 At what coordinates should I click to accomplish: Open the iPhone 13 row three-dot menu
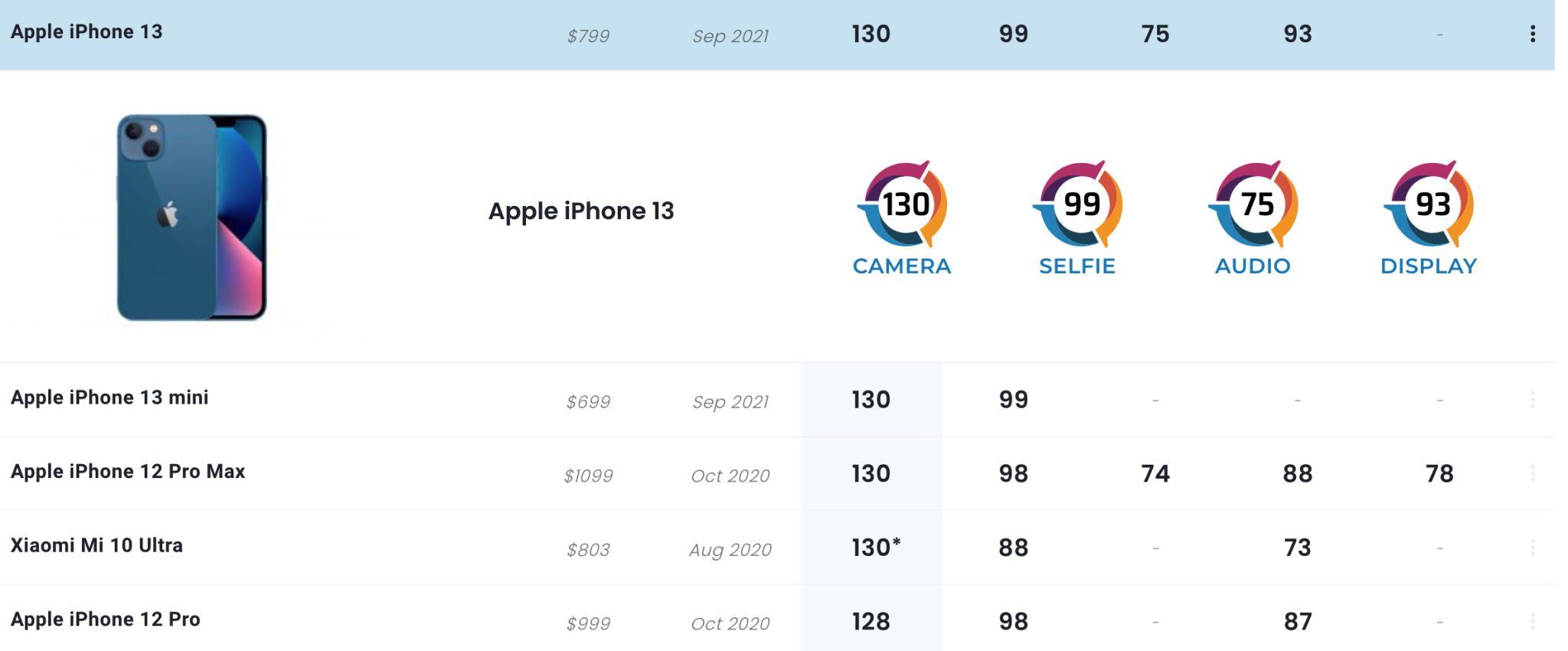click(x=1532, y=34)
